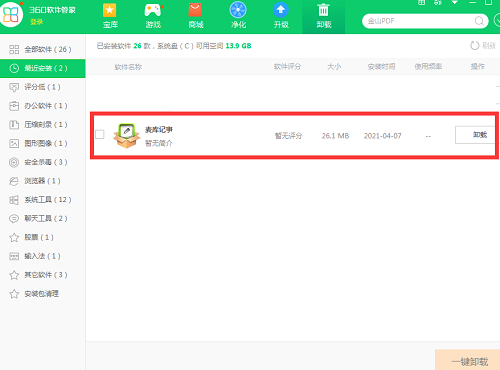Open 图形图像 (1) category

click(x=43, y=143)
